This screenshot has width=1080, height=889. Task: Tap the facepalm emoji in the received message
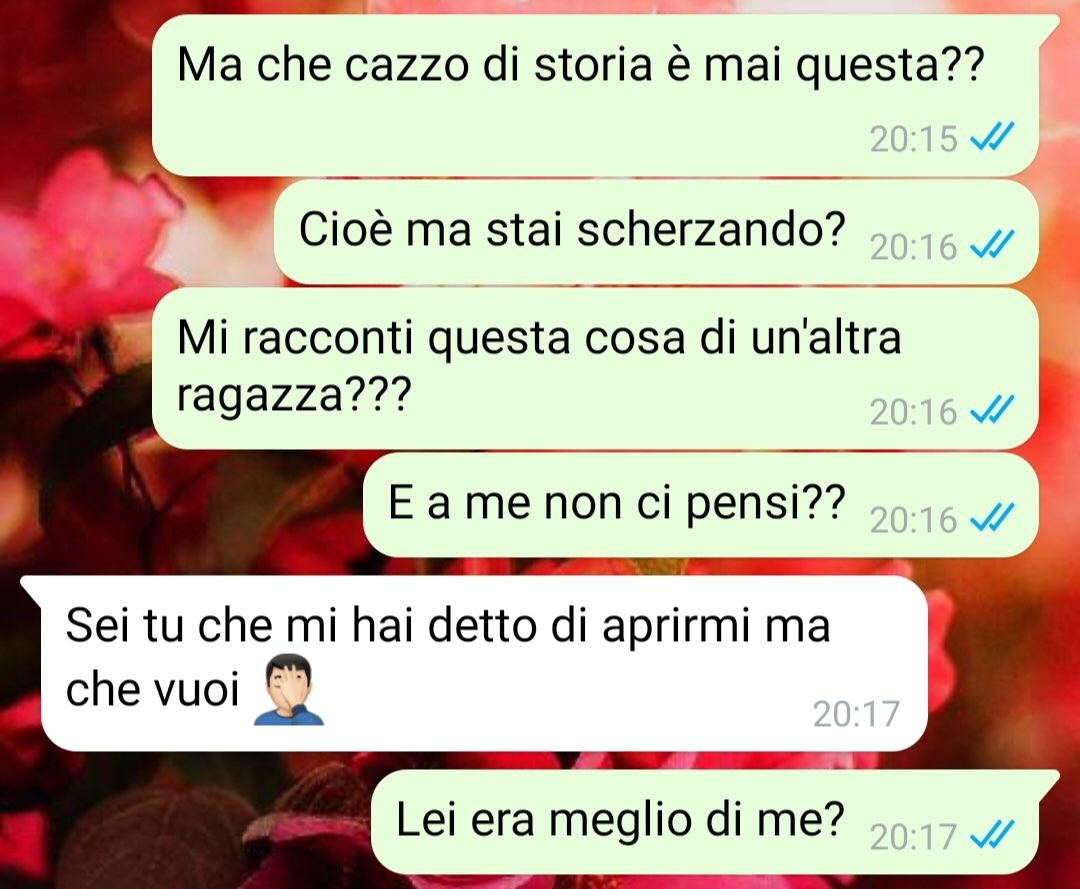pos(288,690)
